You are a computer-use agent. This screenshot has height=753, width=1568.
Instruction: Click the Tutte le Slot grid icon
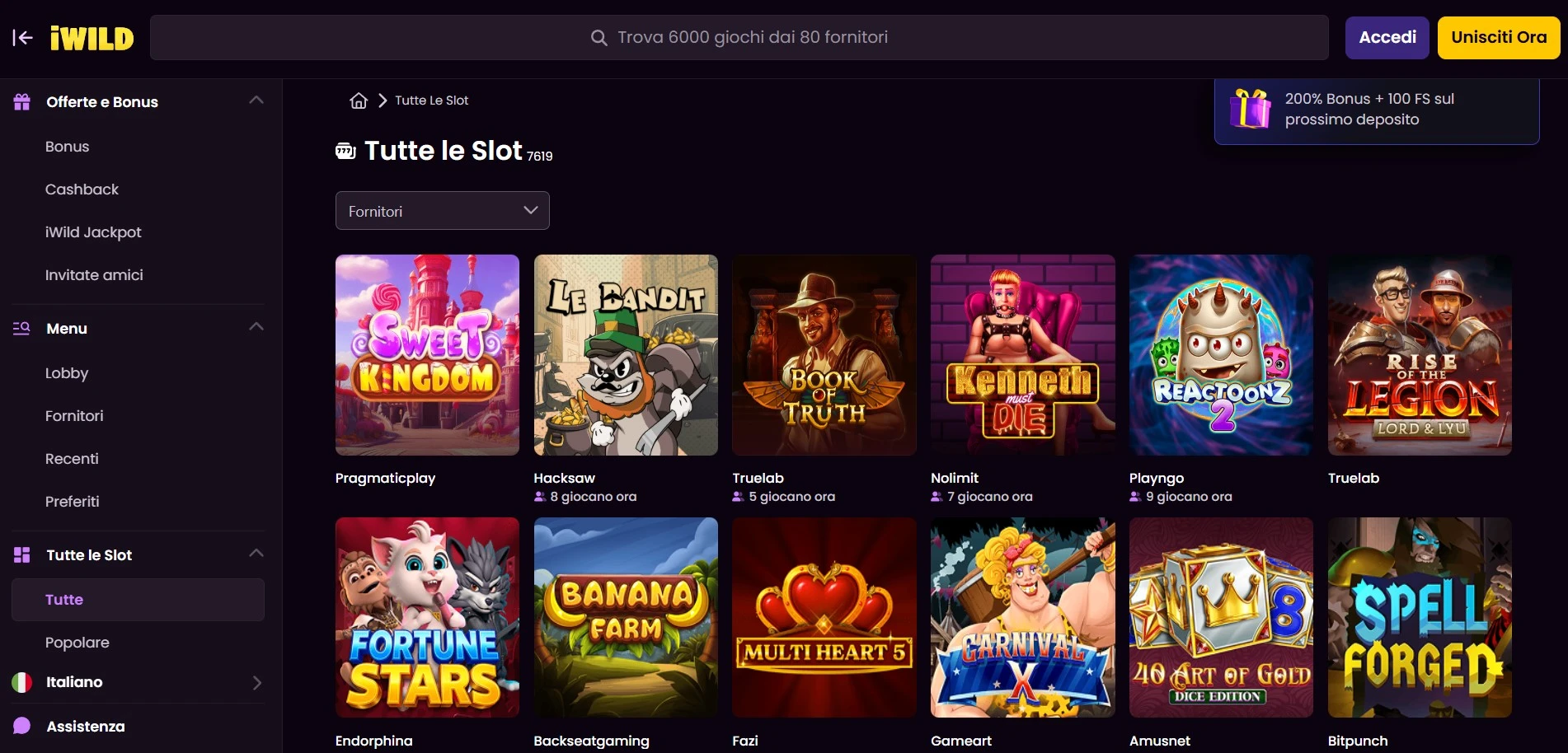pos(22,555)
